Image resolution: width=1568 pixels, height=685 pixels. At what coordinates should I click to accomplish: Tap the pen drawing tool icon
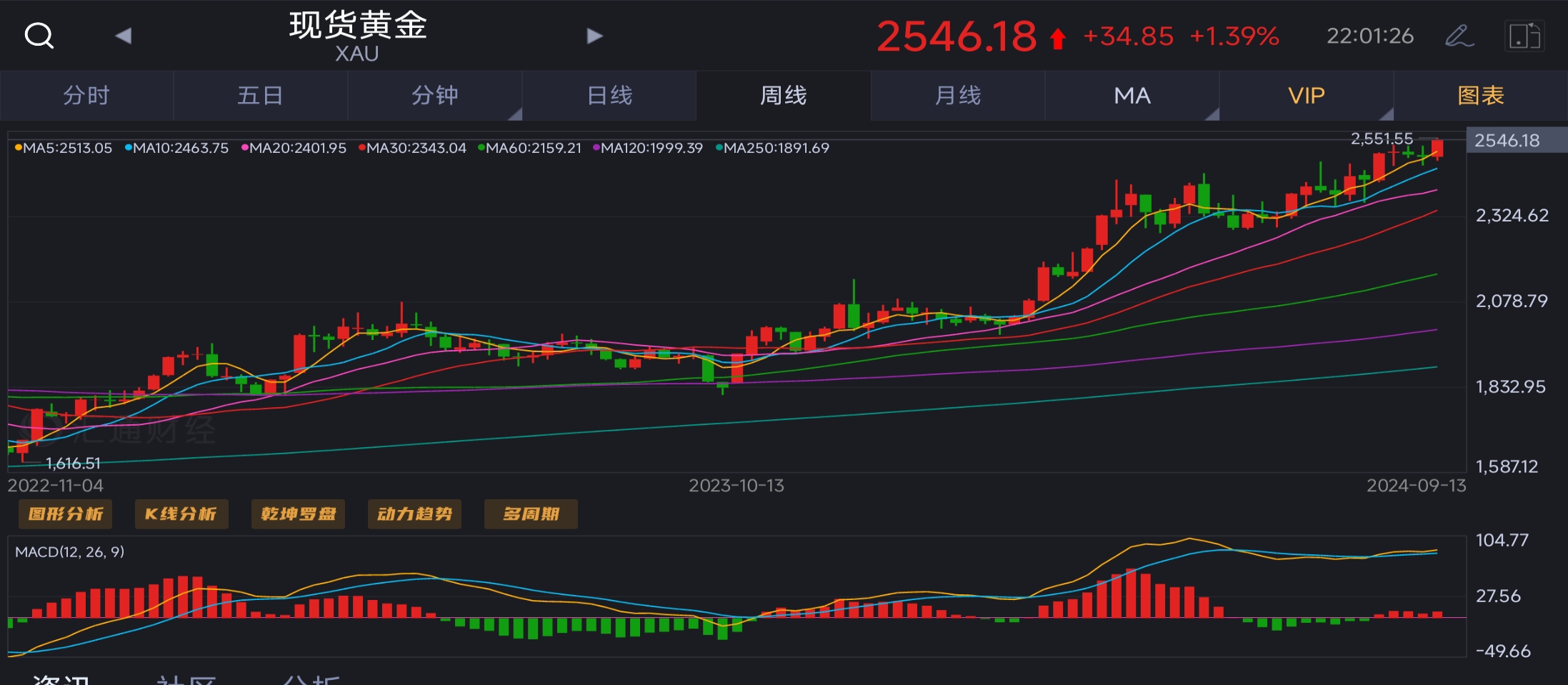click(x=1459, y=36)
